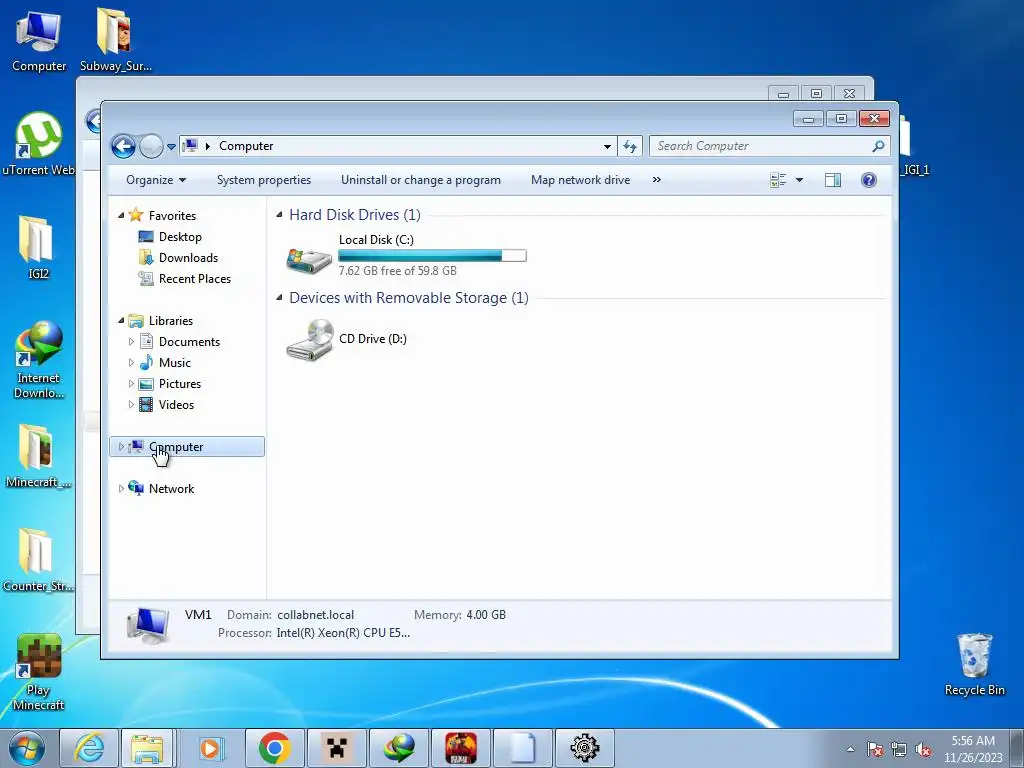Click the forward navigation arrow

pyautogui.click(x=151, y=146)
